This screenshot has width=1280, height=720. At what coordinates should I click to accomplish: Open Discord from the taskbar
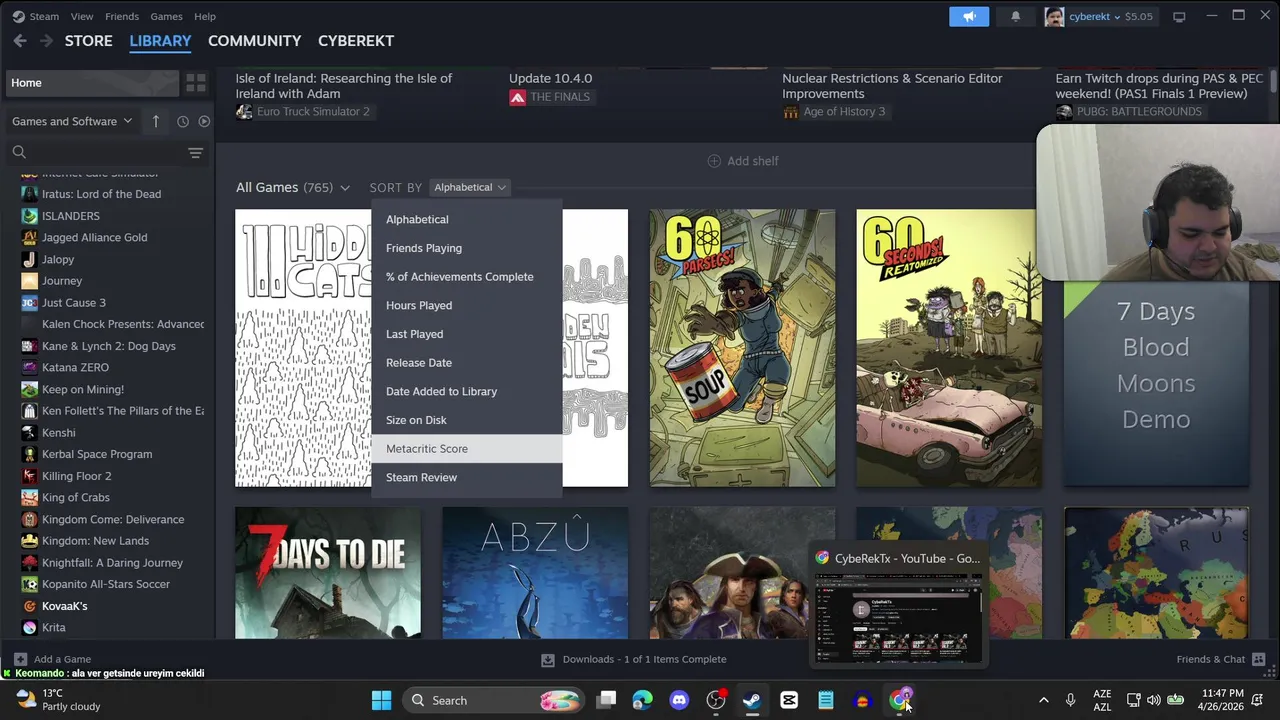pos(679,700)
